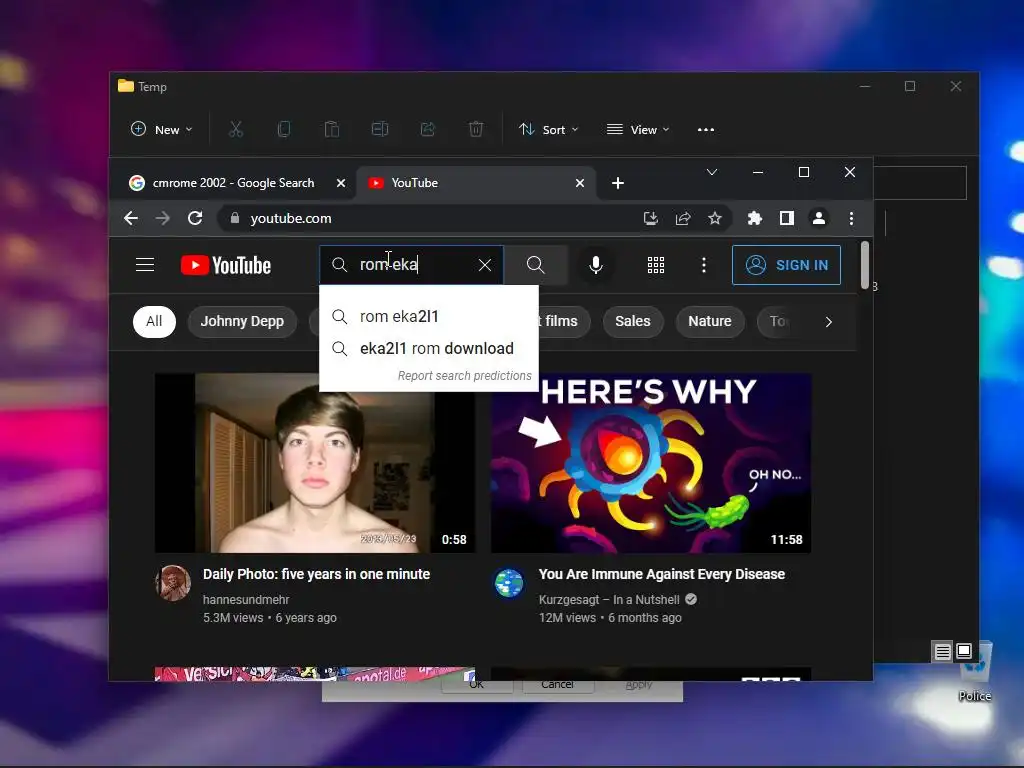Start voice search with the microphone
The image size is (1024, 768).
[596, 264]
